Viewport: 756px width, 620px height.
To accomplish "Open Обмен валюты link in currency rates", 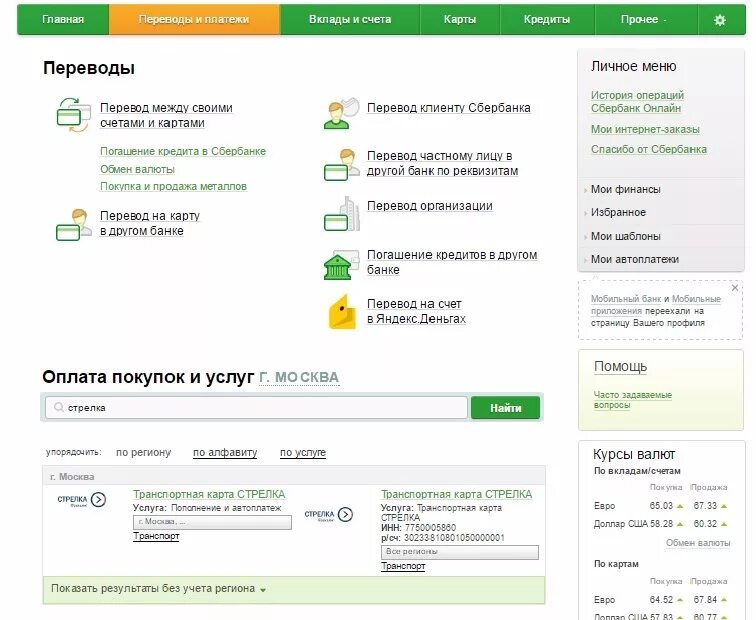I will (698, 543).
